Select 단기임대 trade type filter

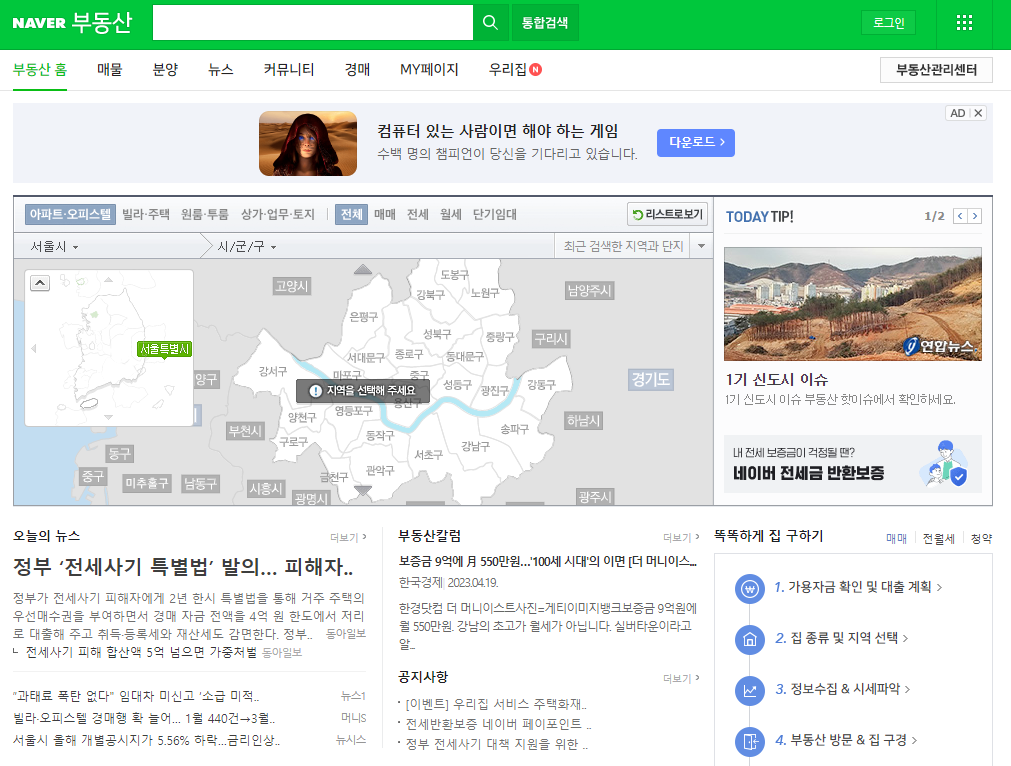pyautogui.click(x=495, y=214)
